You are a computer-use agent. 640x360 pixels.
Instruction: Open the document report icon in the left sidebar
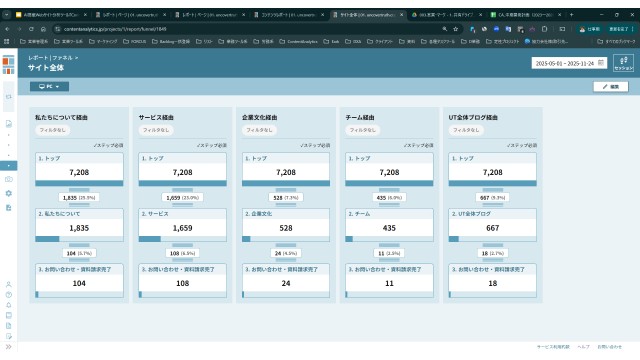[9, 124]
